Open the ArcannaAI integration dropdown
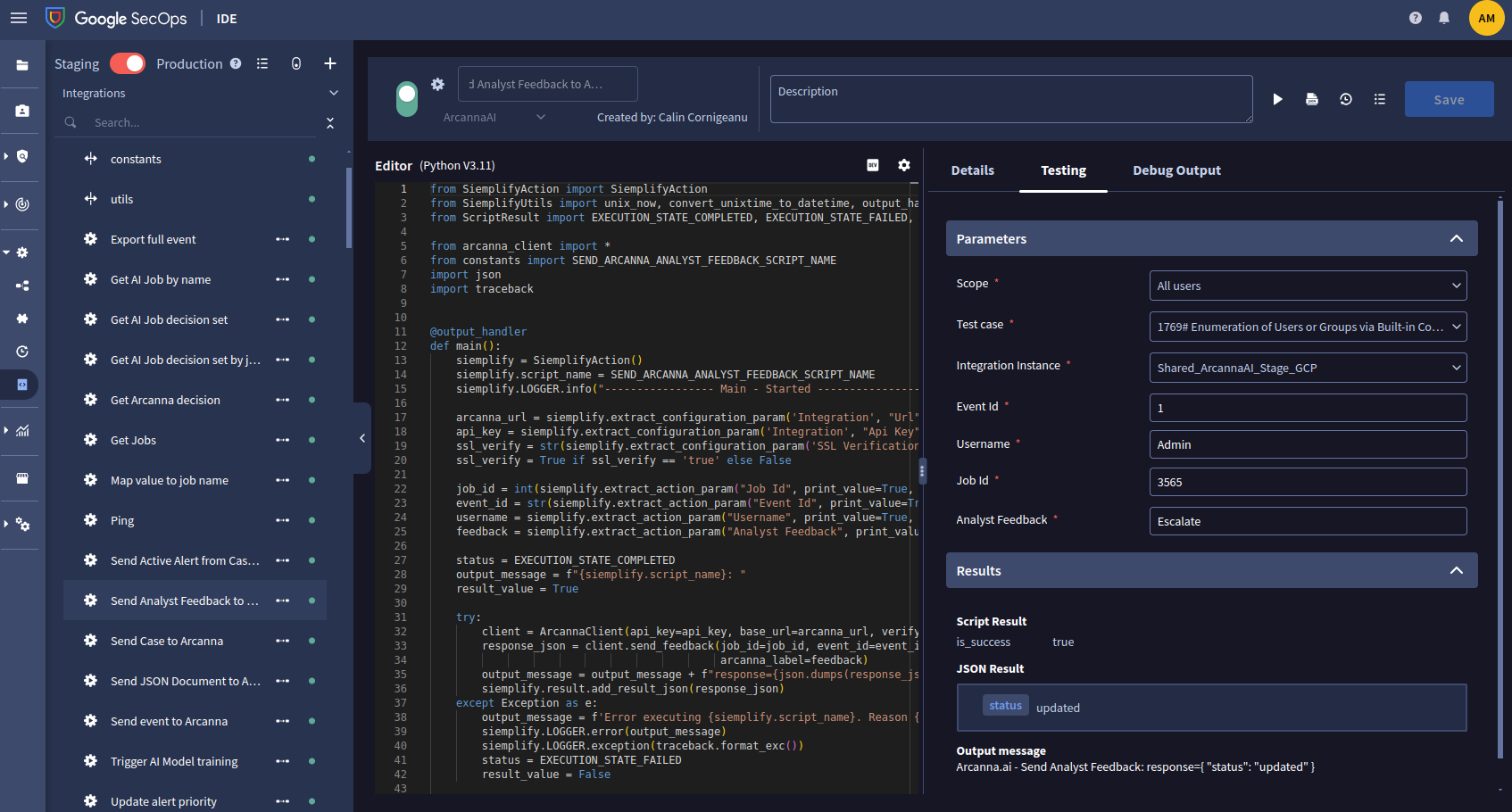 coord(494,117)
